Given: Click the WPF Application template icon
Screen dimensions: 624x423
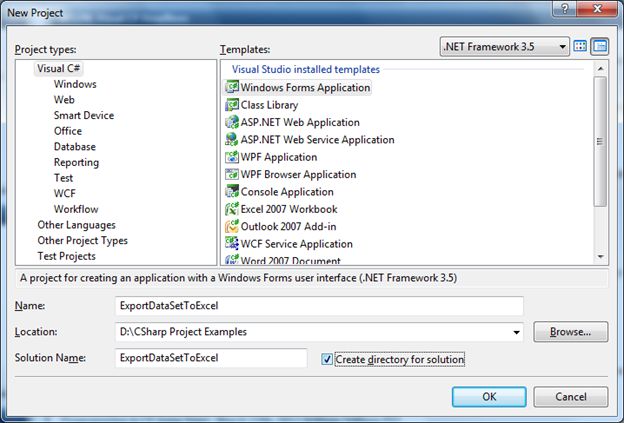Looking at the screenshot, I should tap(232, 157).
